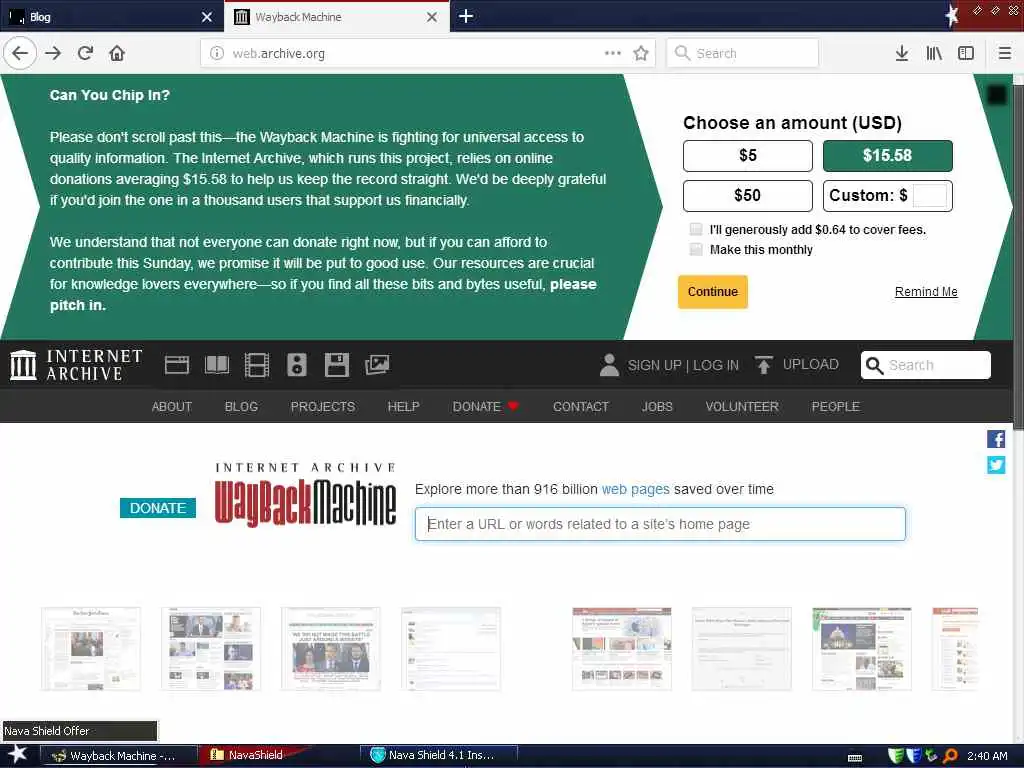Close the donation banner
1024x768 pixels.
(x=997, y=95)
